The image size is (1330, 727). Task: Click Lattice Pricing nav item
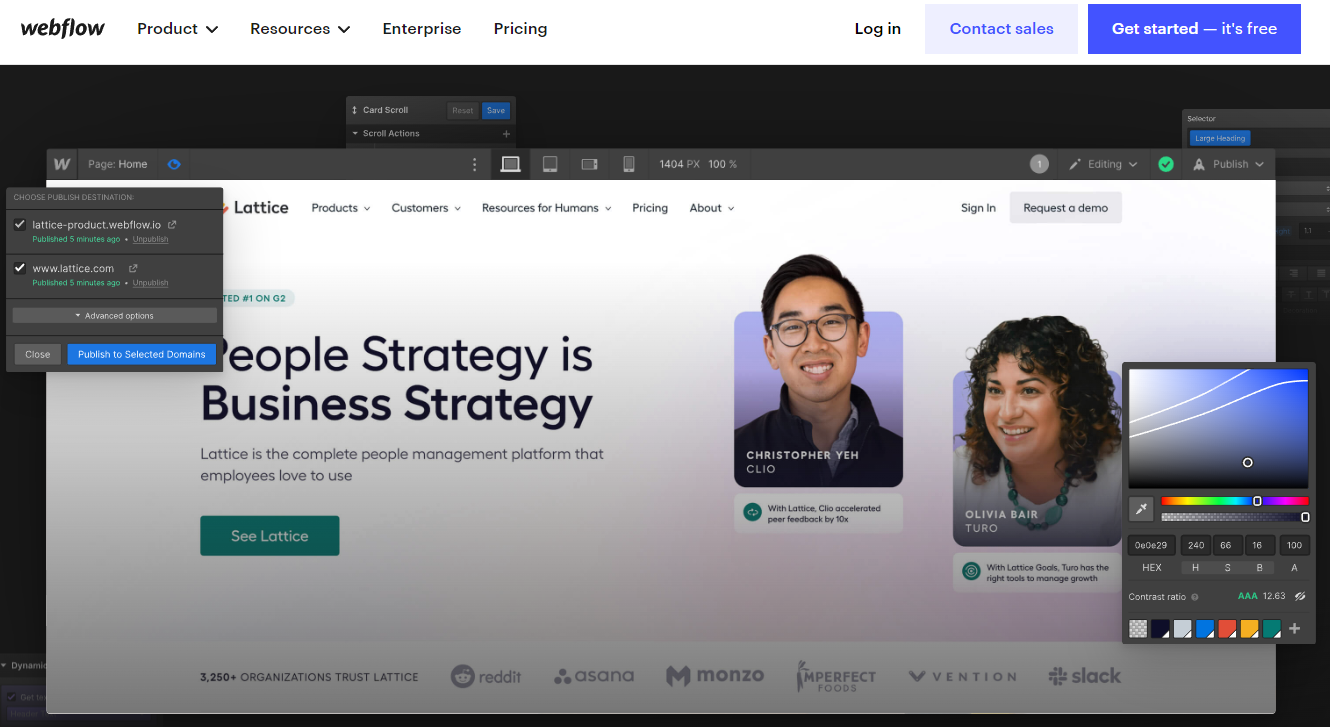650,208
